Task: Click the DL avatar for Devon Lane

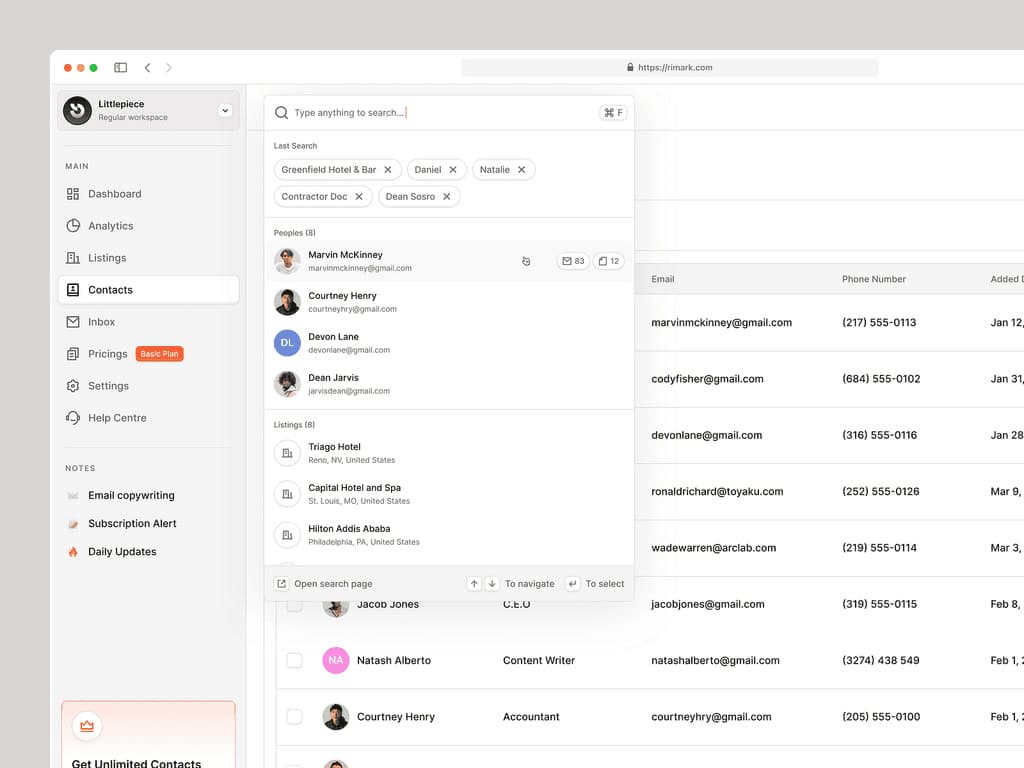Action: point(287,343)
